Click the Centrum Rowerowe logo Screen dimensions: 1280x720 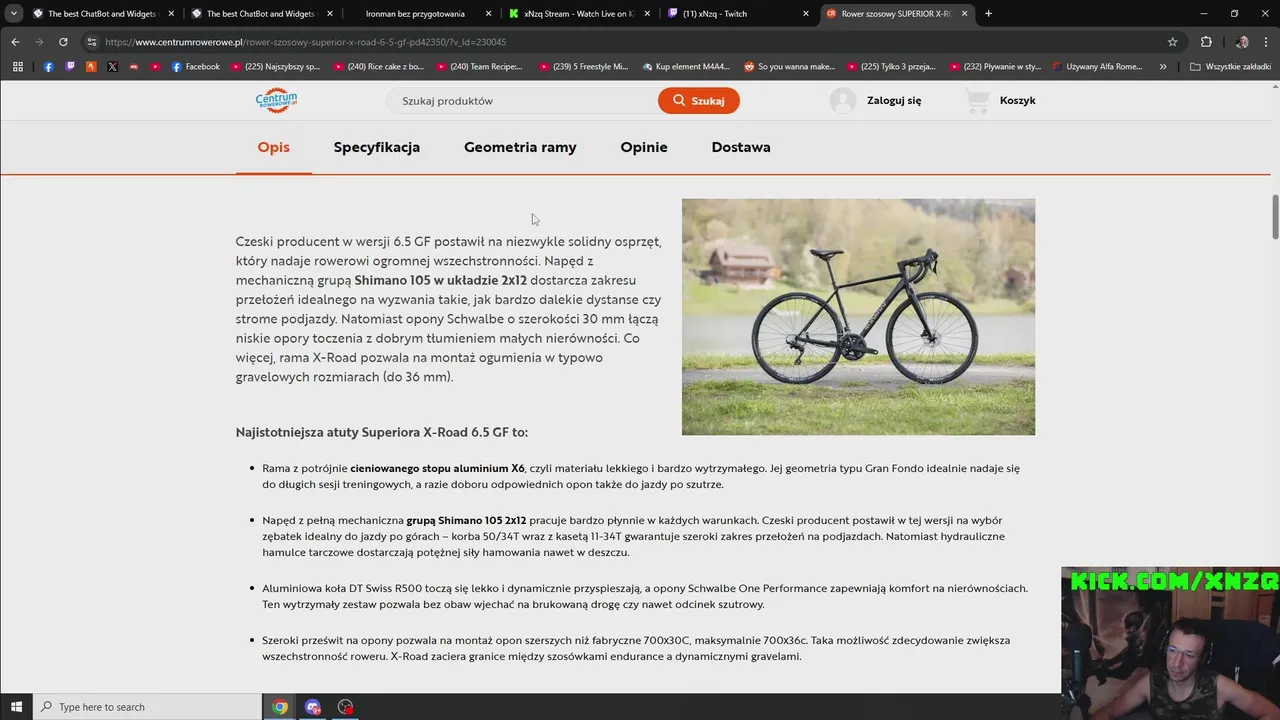coord(276,100)
